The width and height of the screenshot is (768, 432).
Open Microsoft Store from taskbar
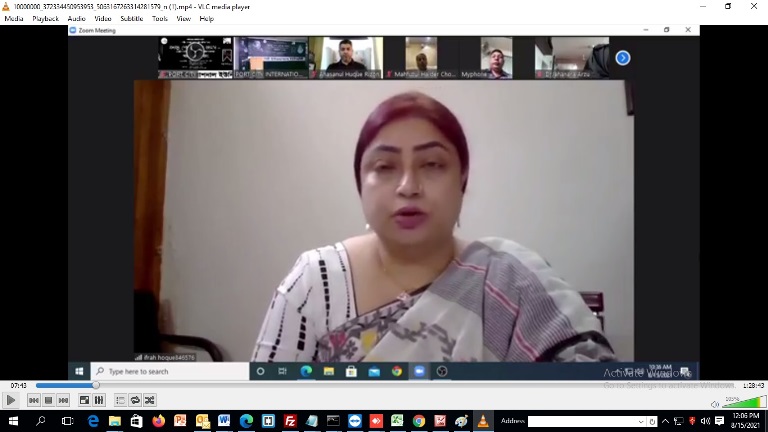137,421
